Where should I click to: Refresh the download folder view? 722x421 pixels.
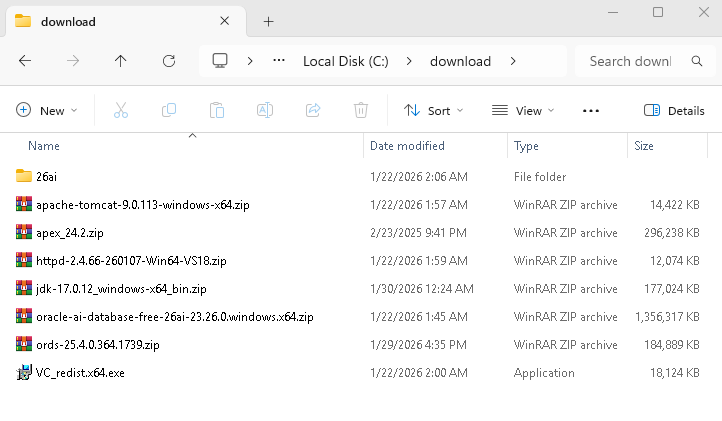click(169, 61)
